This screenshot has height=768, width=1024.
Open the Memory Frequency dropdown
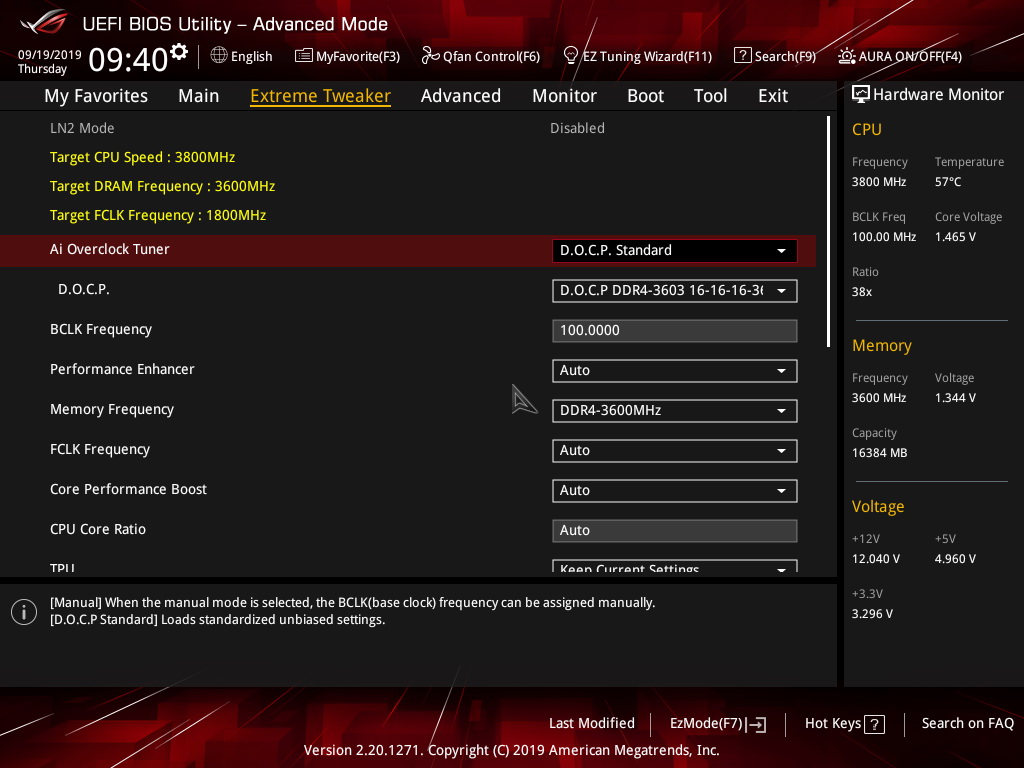click(674, 411)
